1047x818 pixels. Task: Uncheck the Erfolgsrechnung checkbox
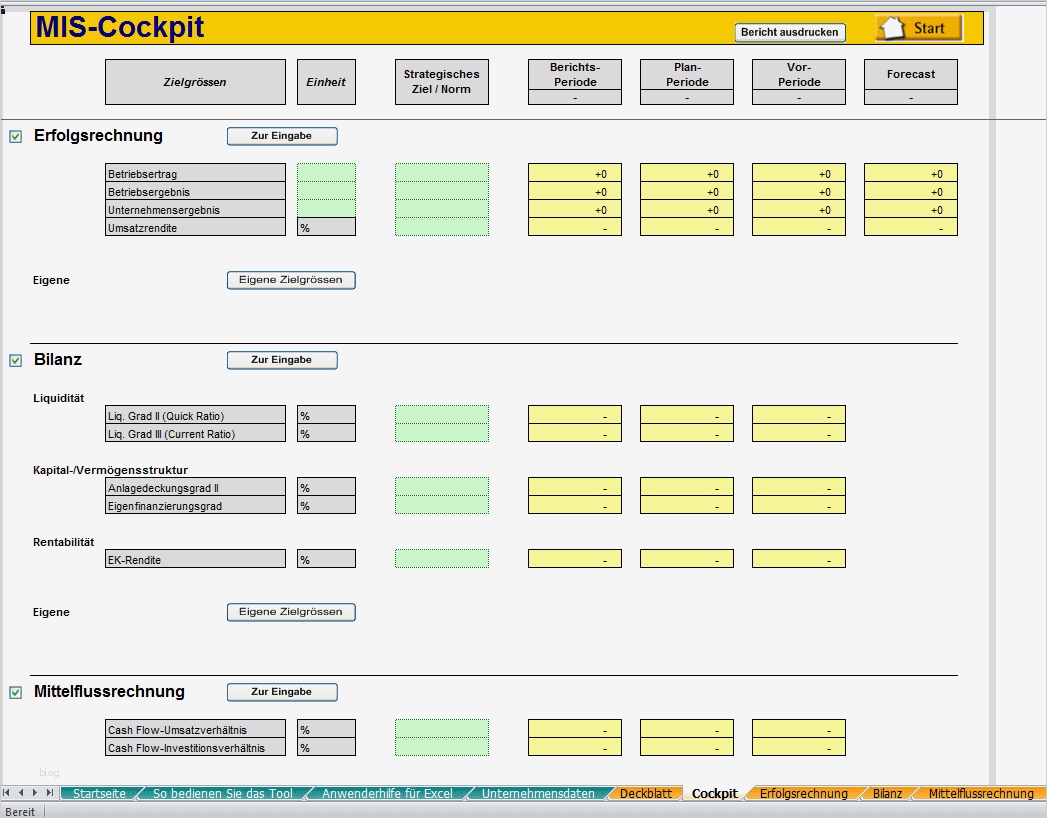point(14,135)
